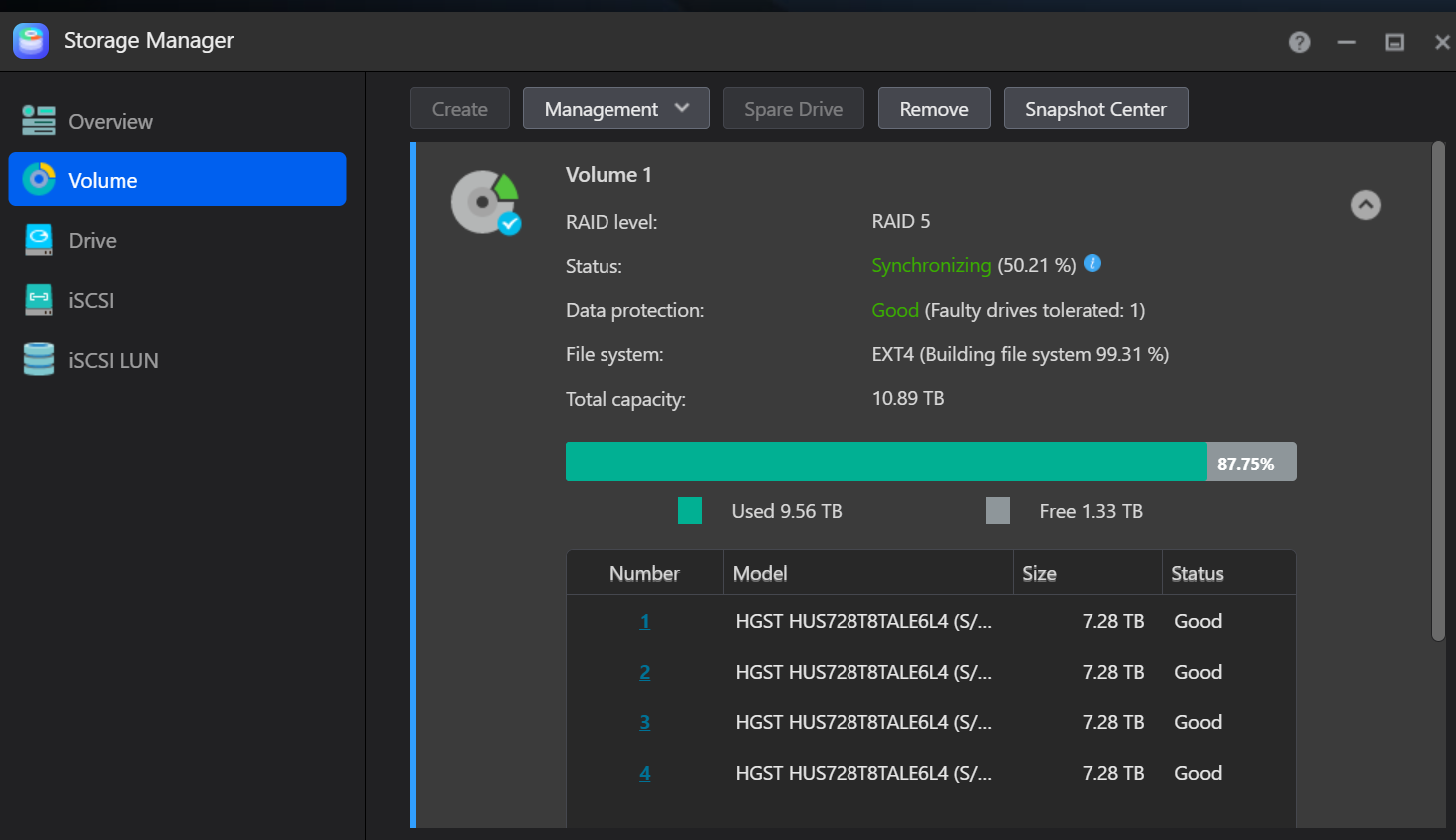Sort drive table by Model column
Screen dimensions: 1456x840
(760, 574)
